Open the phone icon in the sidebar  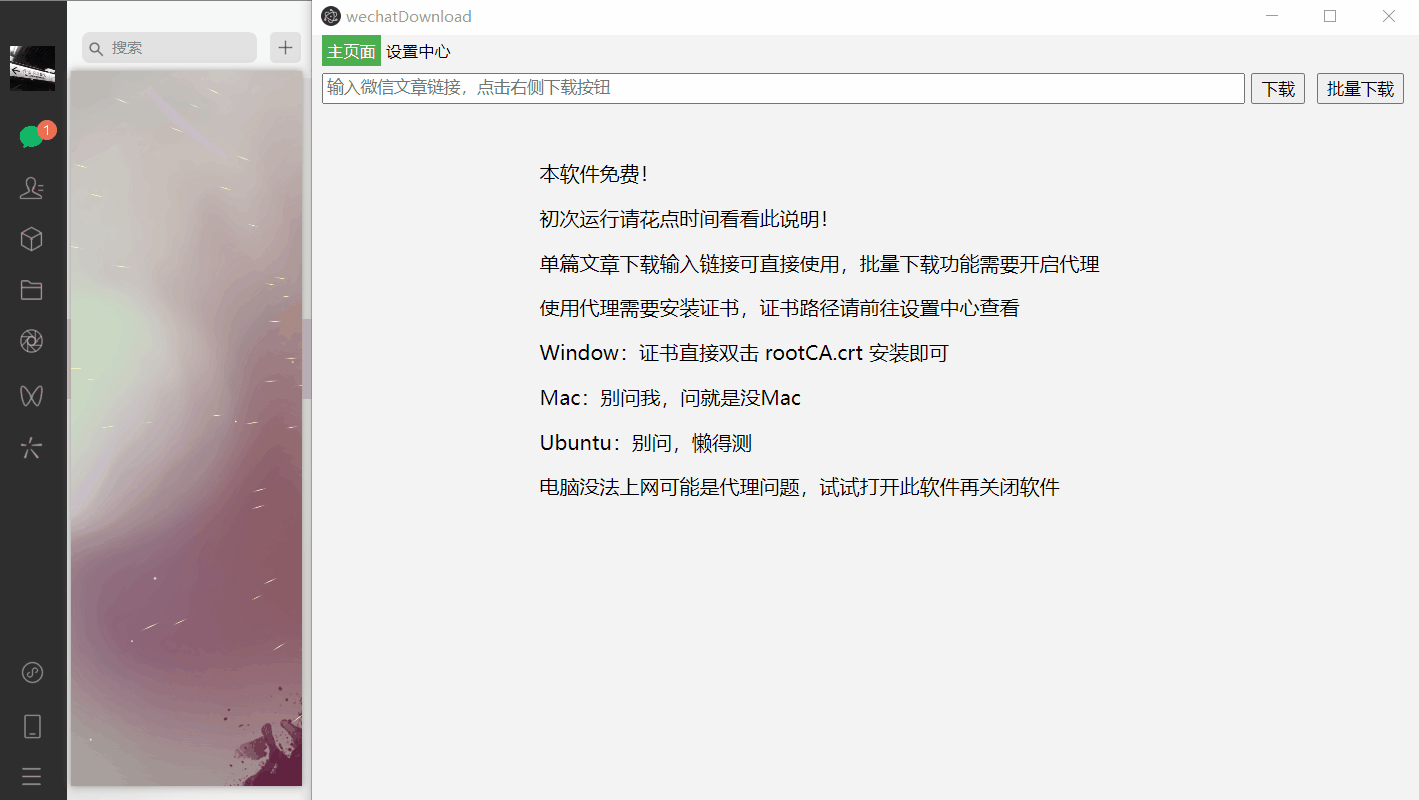point(32,726)
